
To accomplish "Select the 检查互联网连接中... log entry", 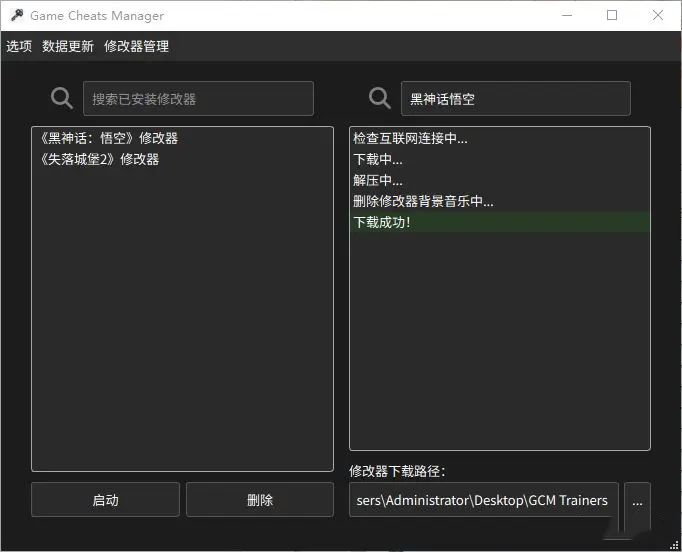I will (x=410, y=138).
